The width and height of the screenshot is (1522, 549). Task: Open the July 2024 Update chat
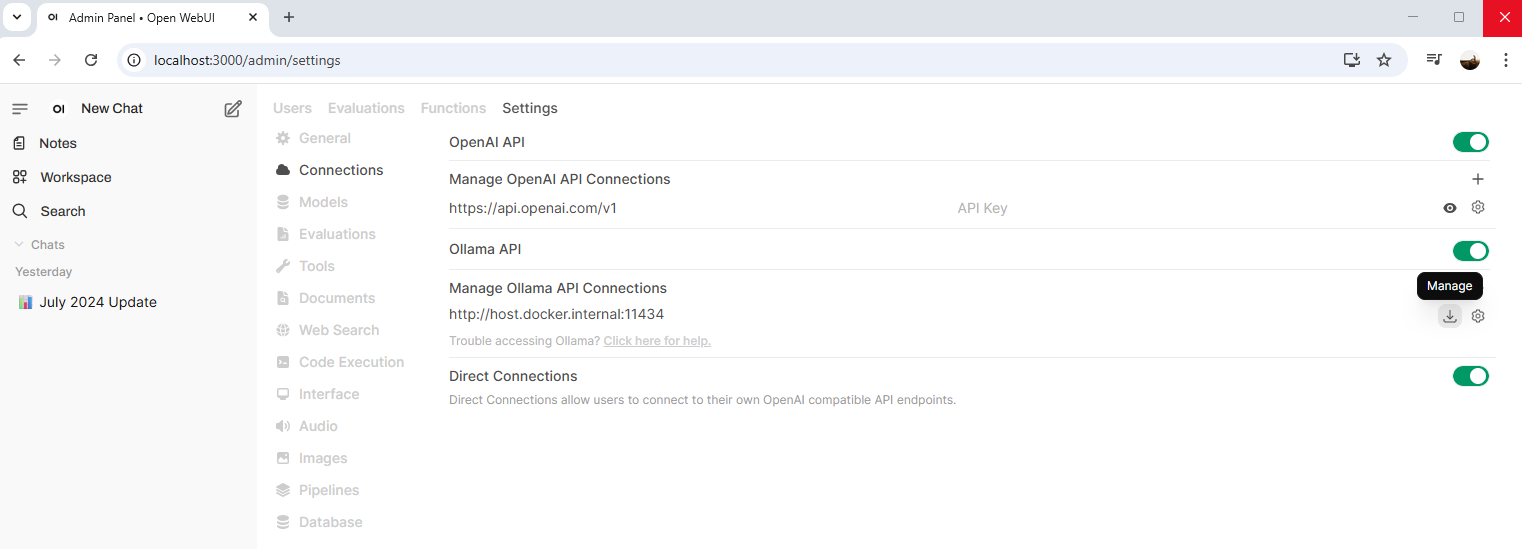(98, 302)
